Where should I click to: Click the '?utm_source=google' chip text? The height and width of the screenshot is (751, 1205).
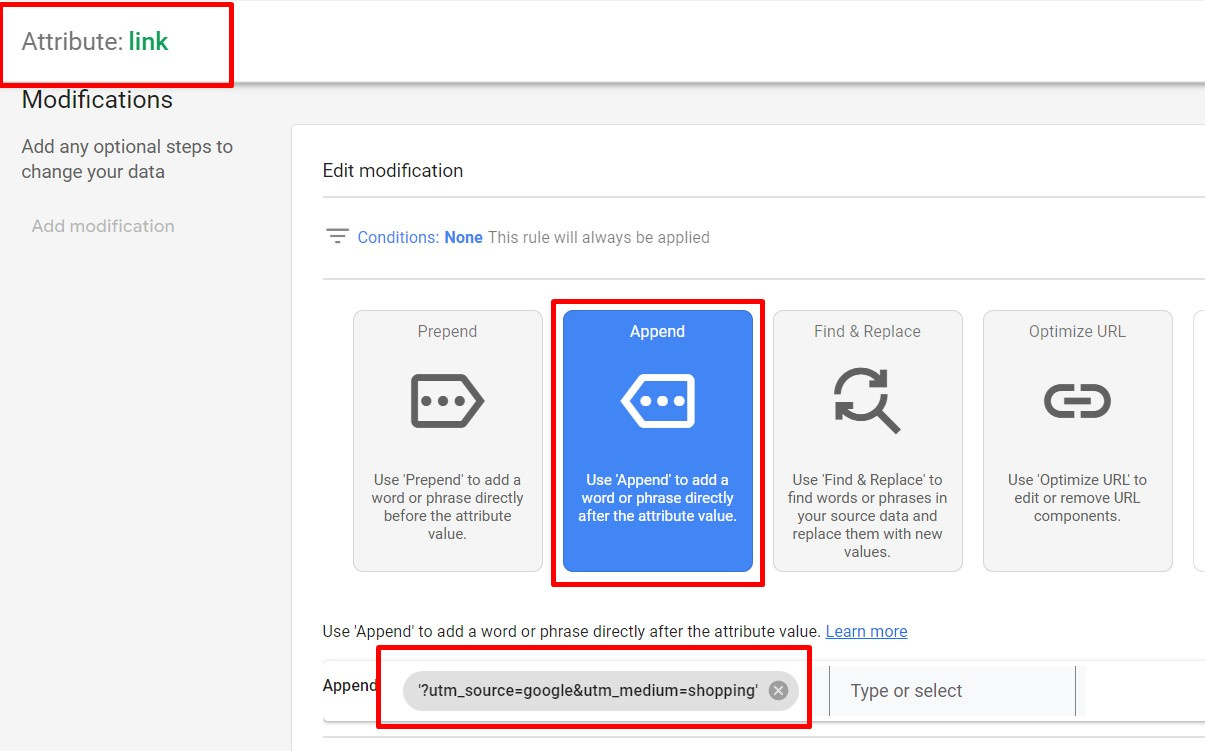[x=588, y=691]
